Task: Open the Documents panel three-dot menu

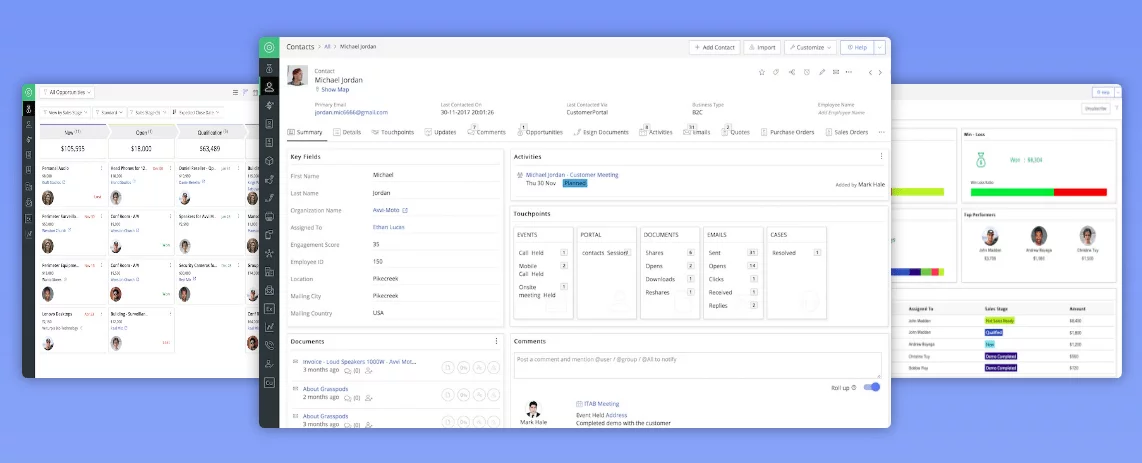Action: 496,341
